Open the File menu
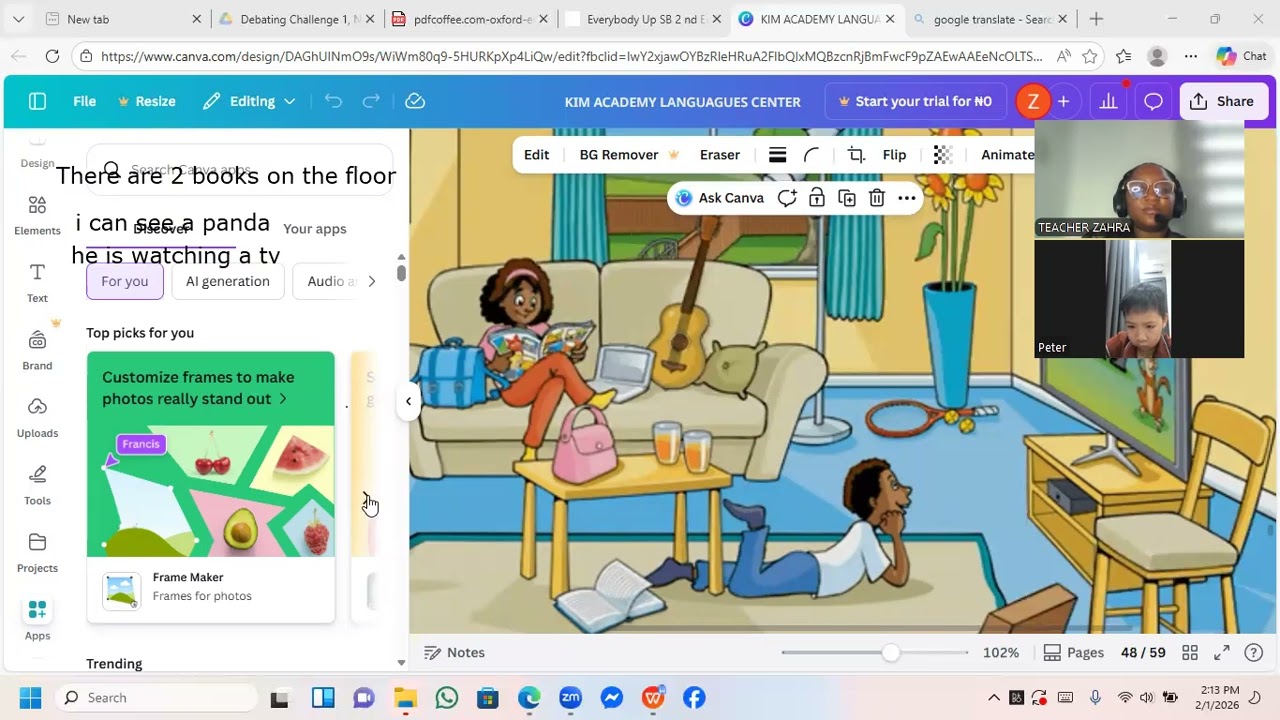The width and height of the screenshot is (1280, 720). click(x=84, y=101)
